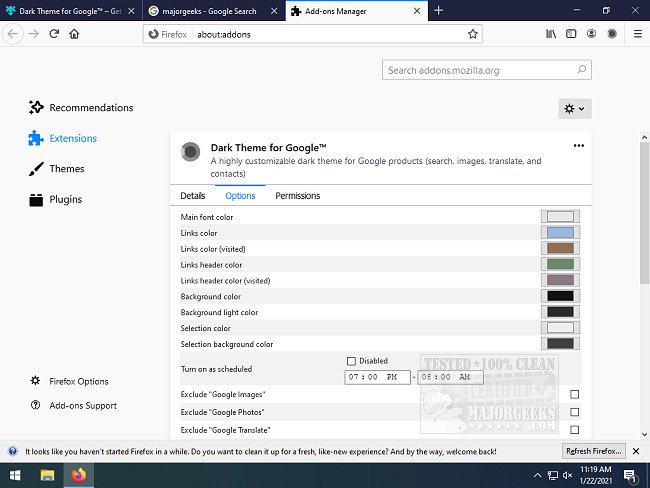The width and height of the screenshot is (650, 488).
Task: Click the Refresh Firefox button
Action: [x=593, y=451]
